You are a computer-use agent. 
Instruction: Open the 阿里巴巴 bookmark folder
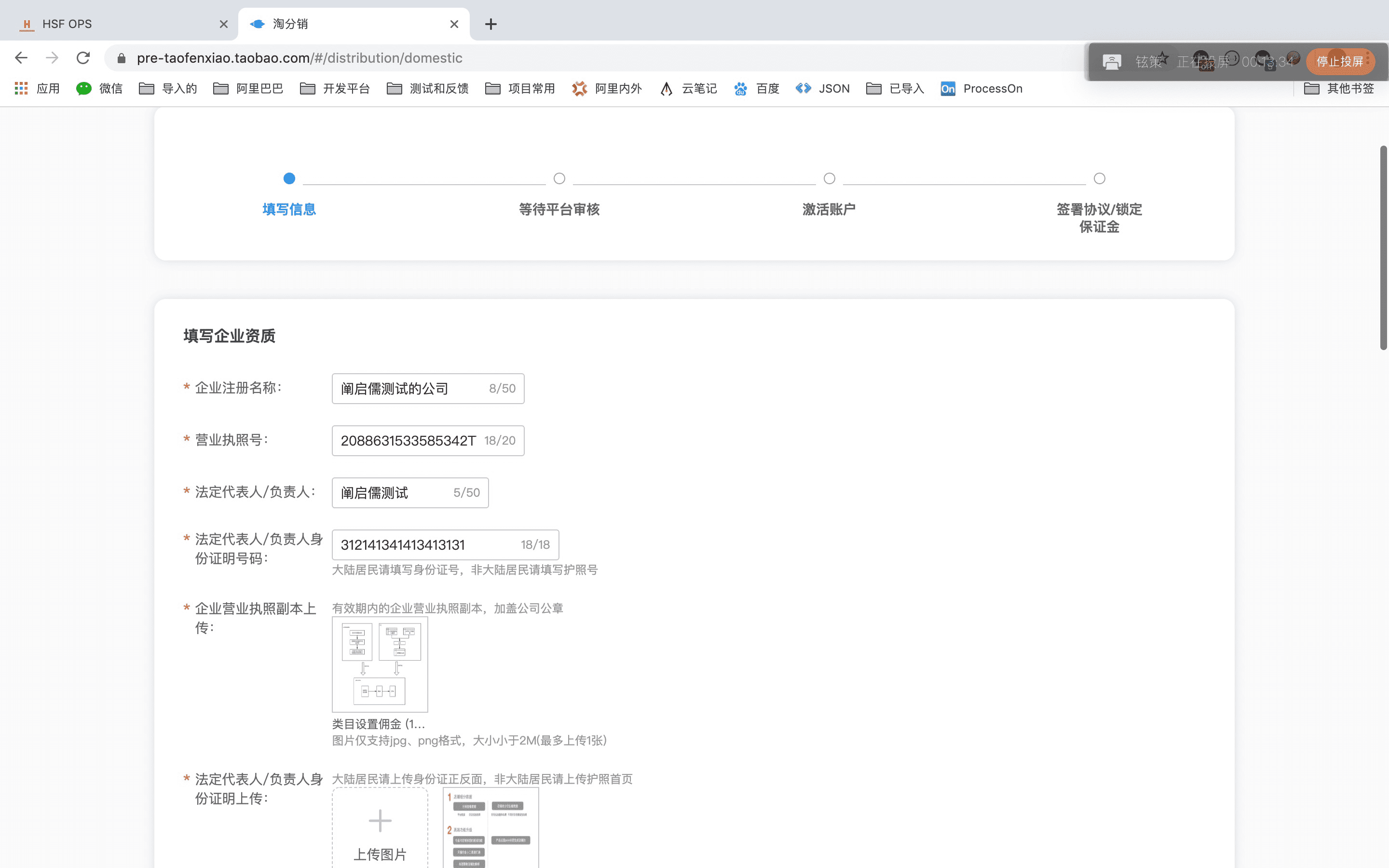248,88
